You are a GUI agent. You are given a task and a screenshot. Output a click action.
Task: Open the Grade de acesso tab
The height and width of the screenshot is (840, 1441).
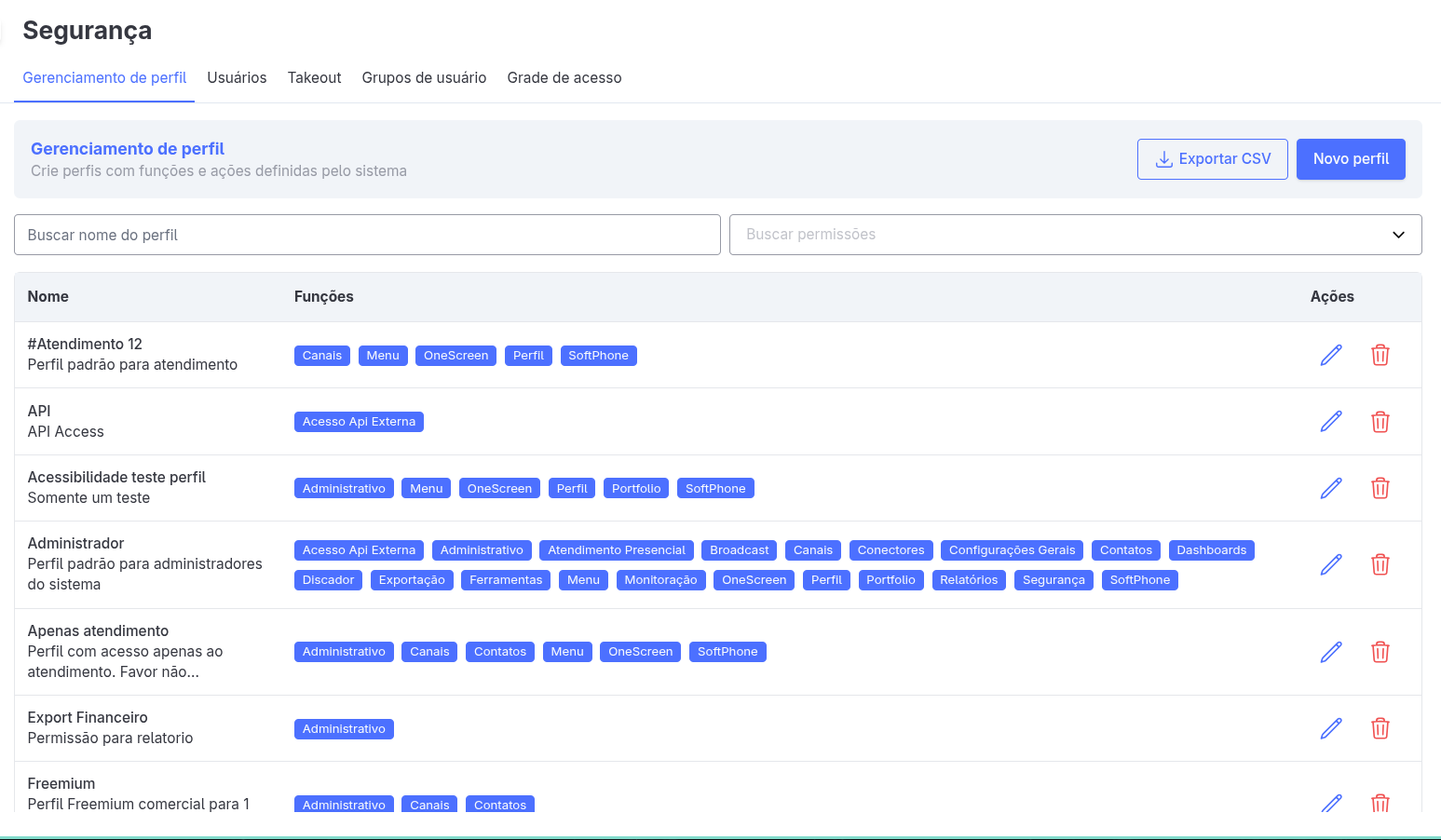point(564,78)
